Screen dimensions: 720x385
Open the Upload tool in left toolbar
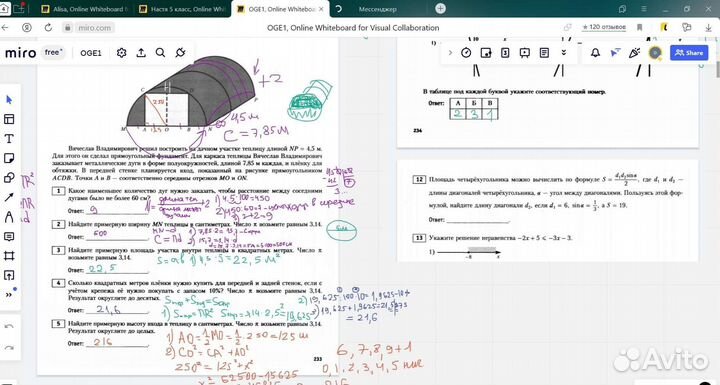(x=9, y=275)
